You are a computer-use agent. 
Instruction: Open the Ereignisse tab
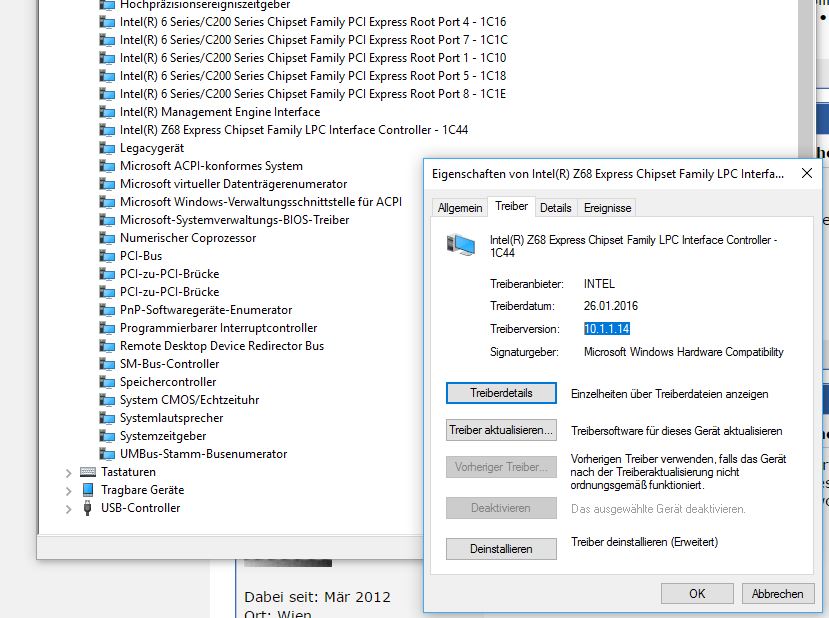(x=607, y=208)
